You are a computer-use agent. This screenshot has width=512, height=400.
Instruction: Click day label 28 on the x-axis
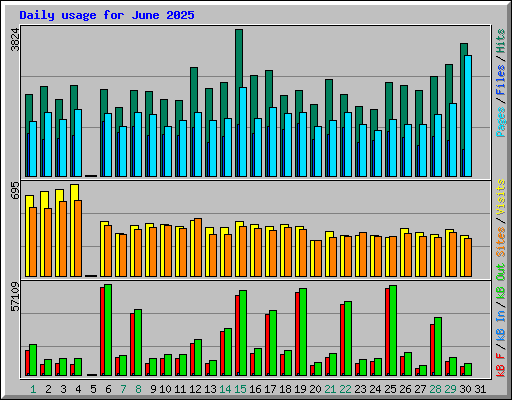435,389
